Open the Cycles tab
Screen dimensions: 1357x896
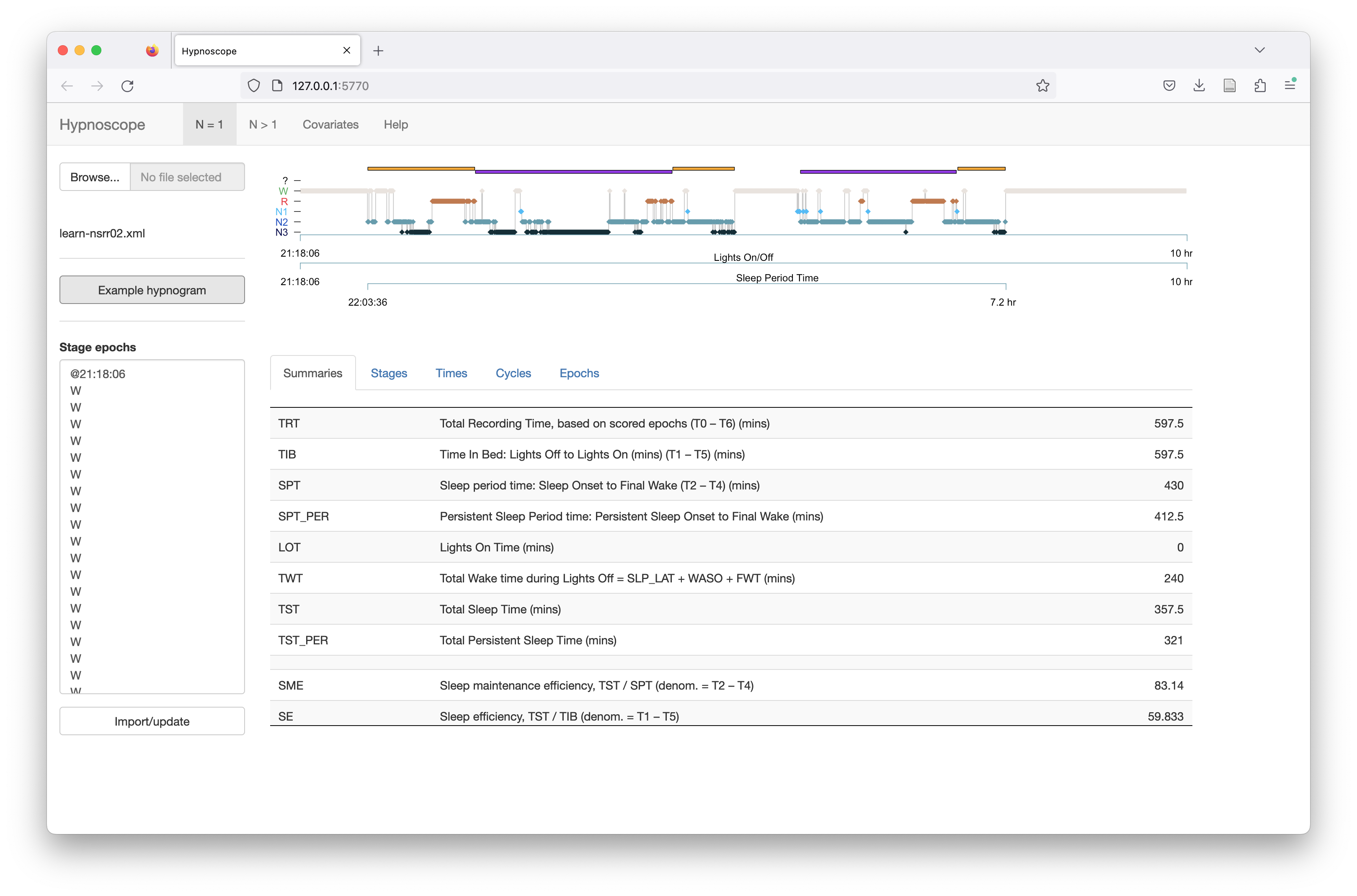coord(513,373)
